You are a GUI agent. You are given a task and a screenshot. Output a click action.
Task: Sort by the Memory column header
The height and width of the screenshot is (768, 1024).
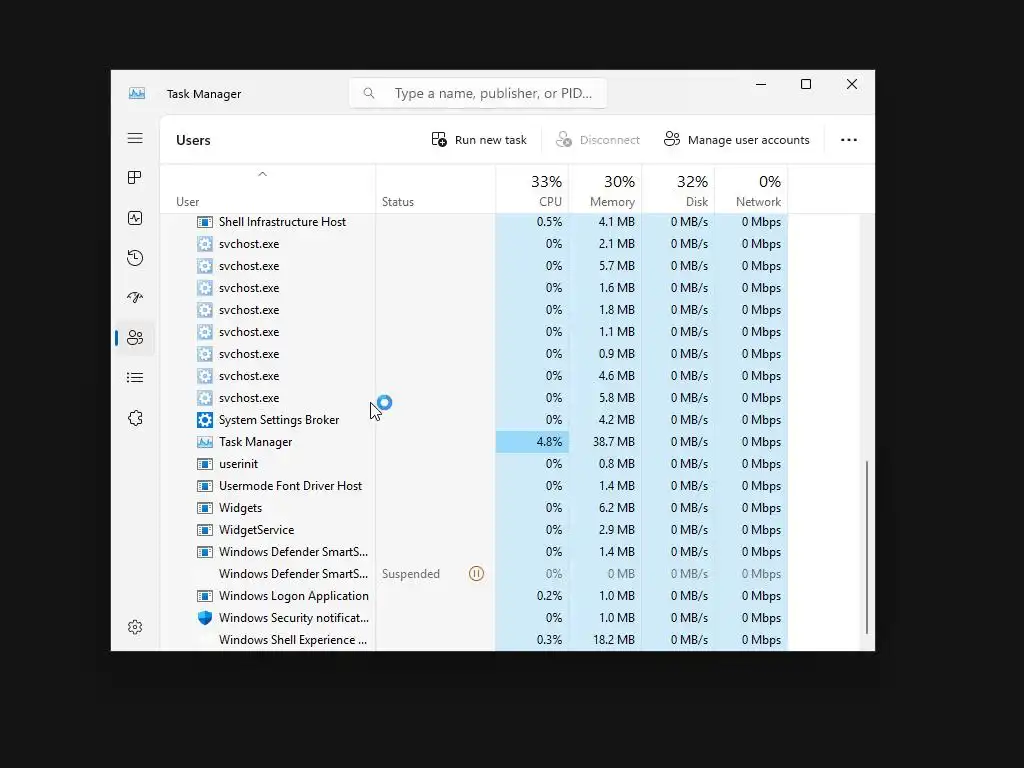[x=605, y=191]
